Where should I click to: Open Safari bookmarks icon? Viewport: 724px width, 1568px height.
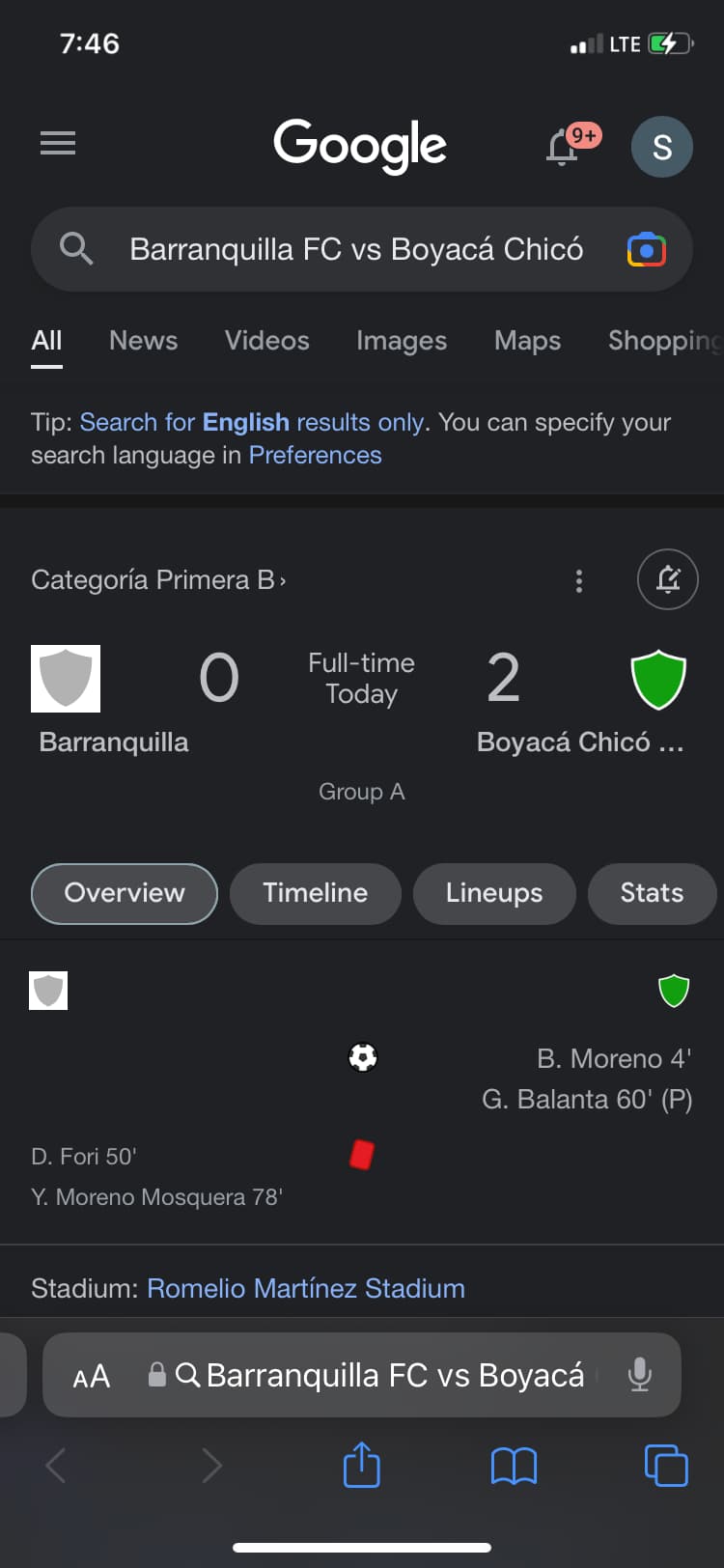[514, 1466]
